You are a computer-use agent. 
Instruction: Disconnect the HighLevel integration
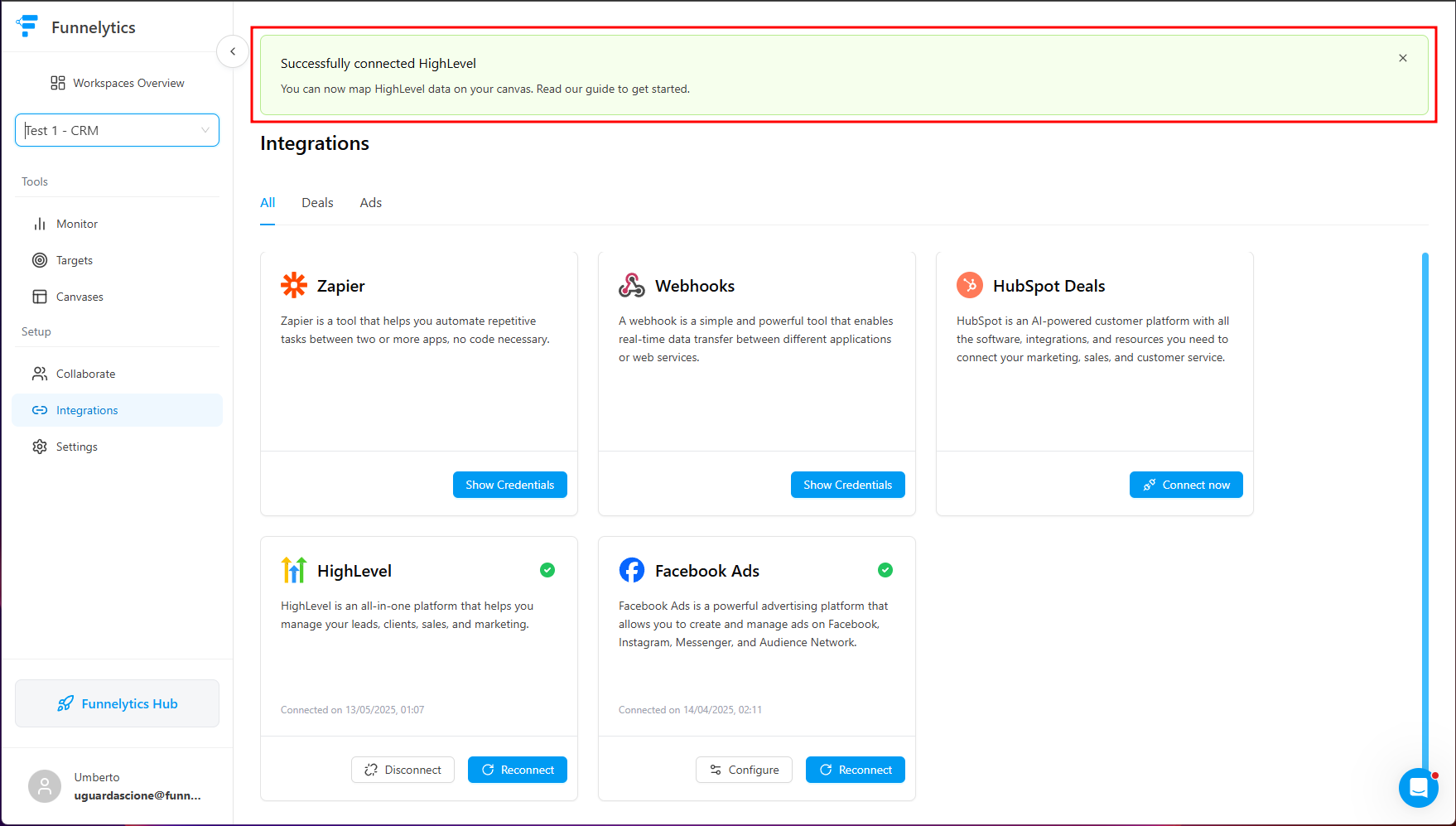[x=403, y=770]
